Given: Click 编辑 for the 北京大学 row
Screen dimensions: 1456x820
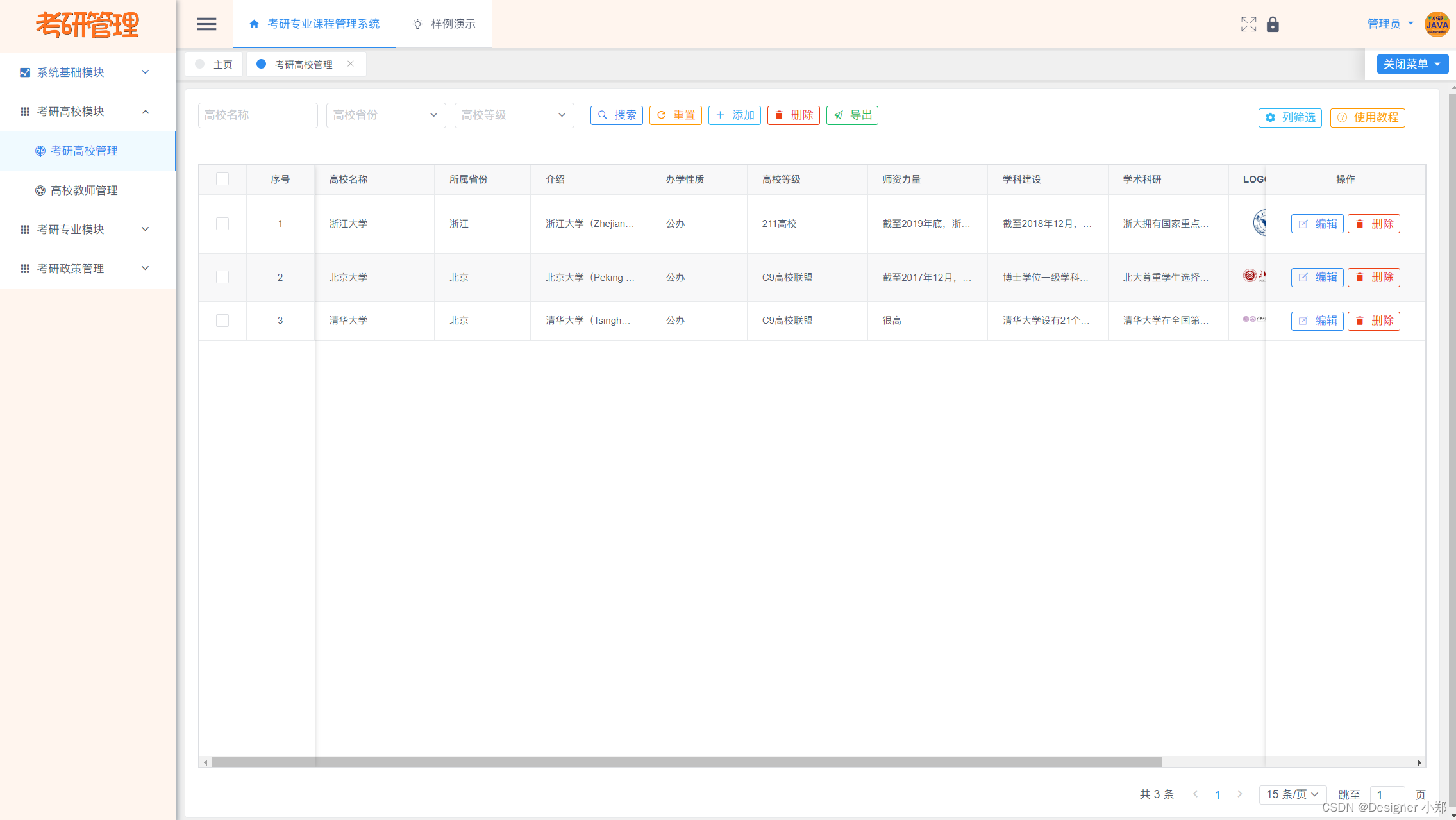Looking at the screenshot, I should click(1317, 277).
